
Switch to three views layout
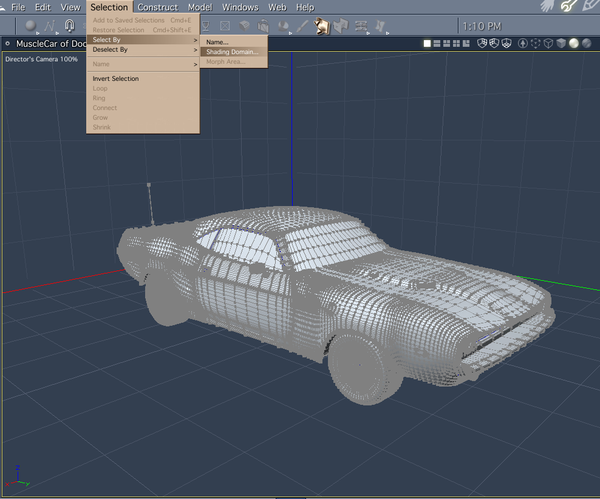pos(447,44)
